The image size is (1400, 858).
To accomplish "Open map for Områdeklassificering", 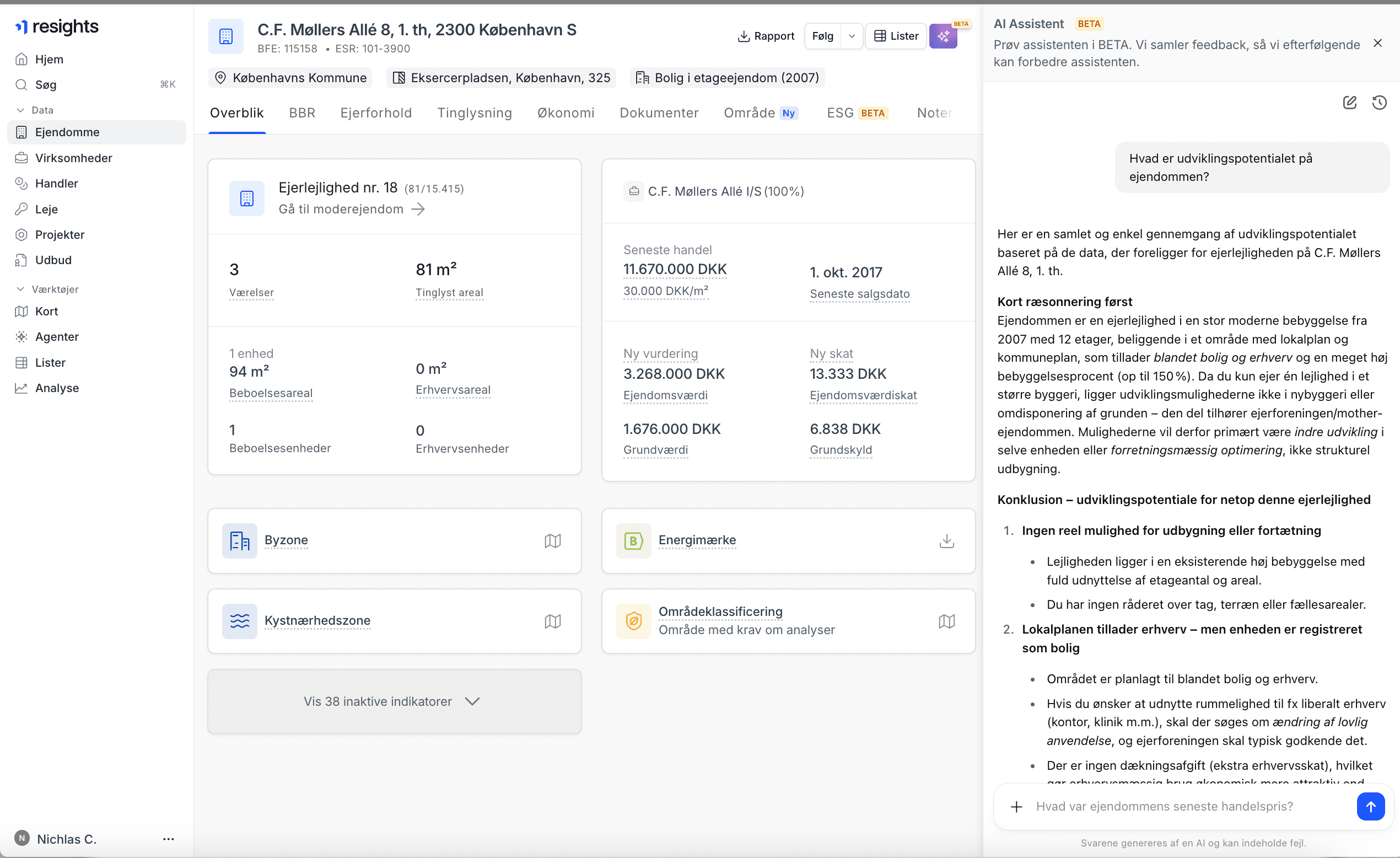I will [946, 621].
